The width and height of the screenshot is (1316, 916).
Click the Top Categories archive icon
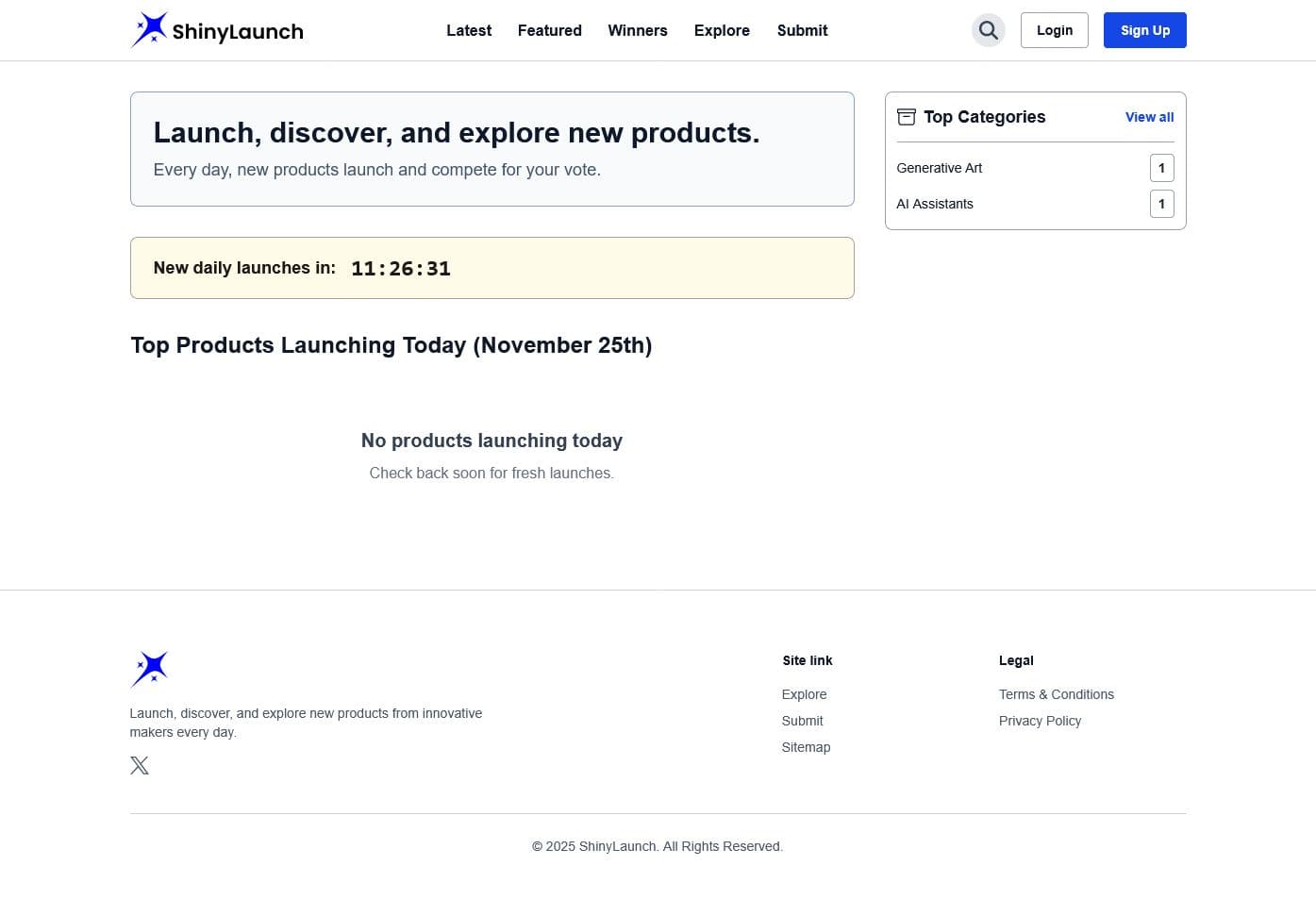(x=906, y=117)
